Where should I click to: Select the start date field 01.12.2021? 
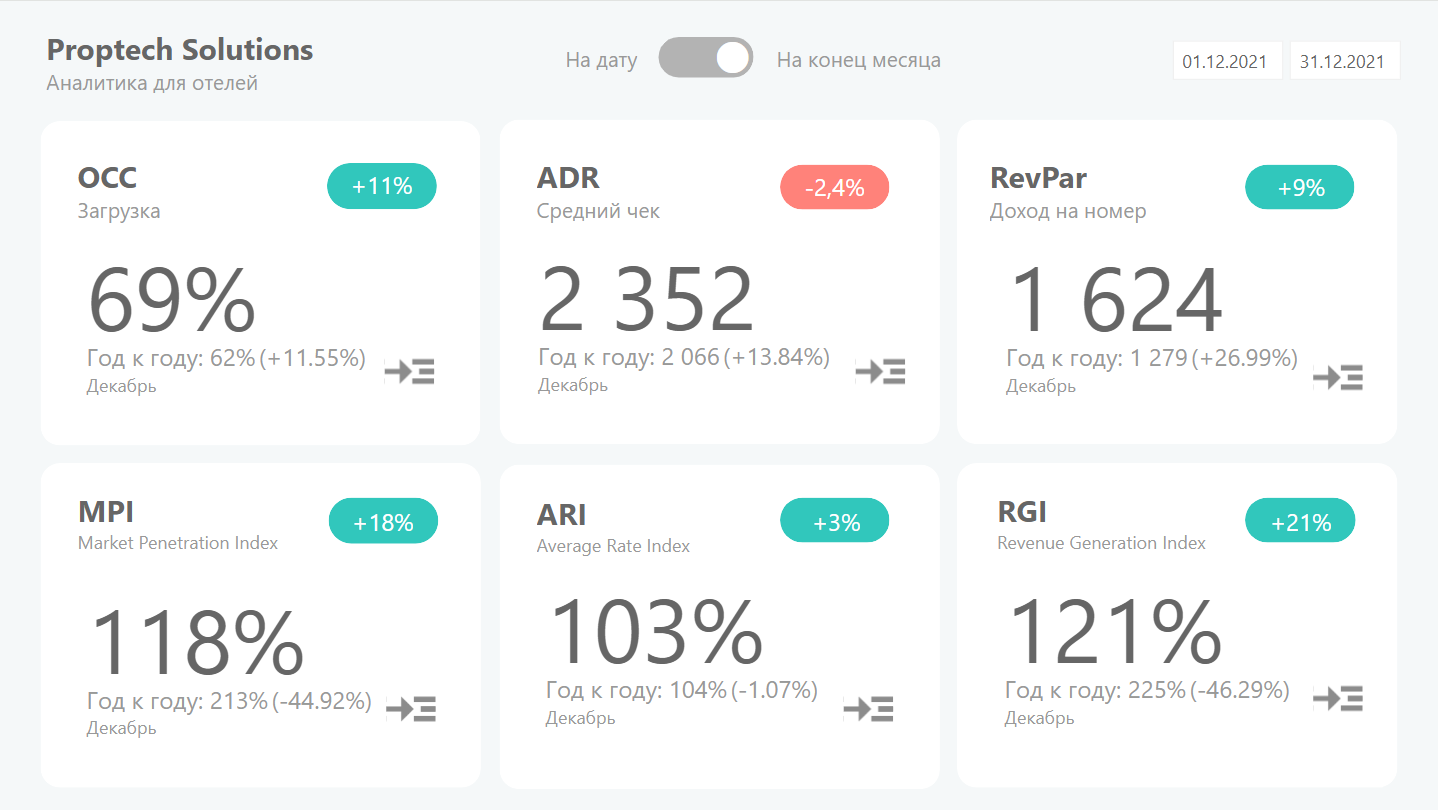pos(1227,61)
